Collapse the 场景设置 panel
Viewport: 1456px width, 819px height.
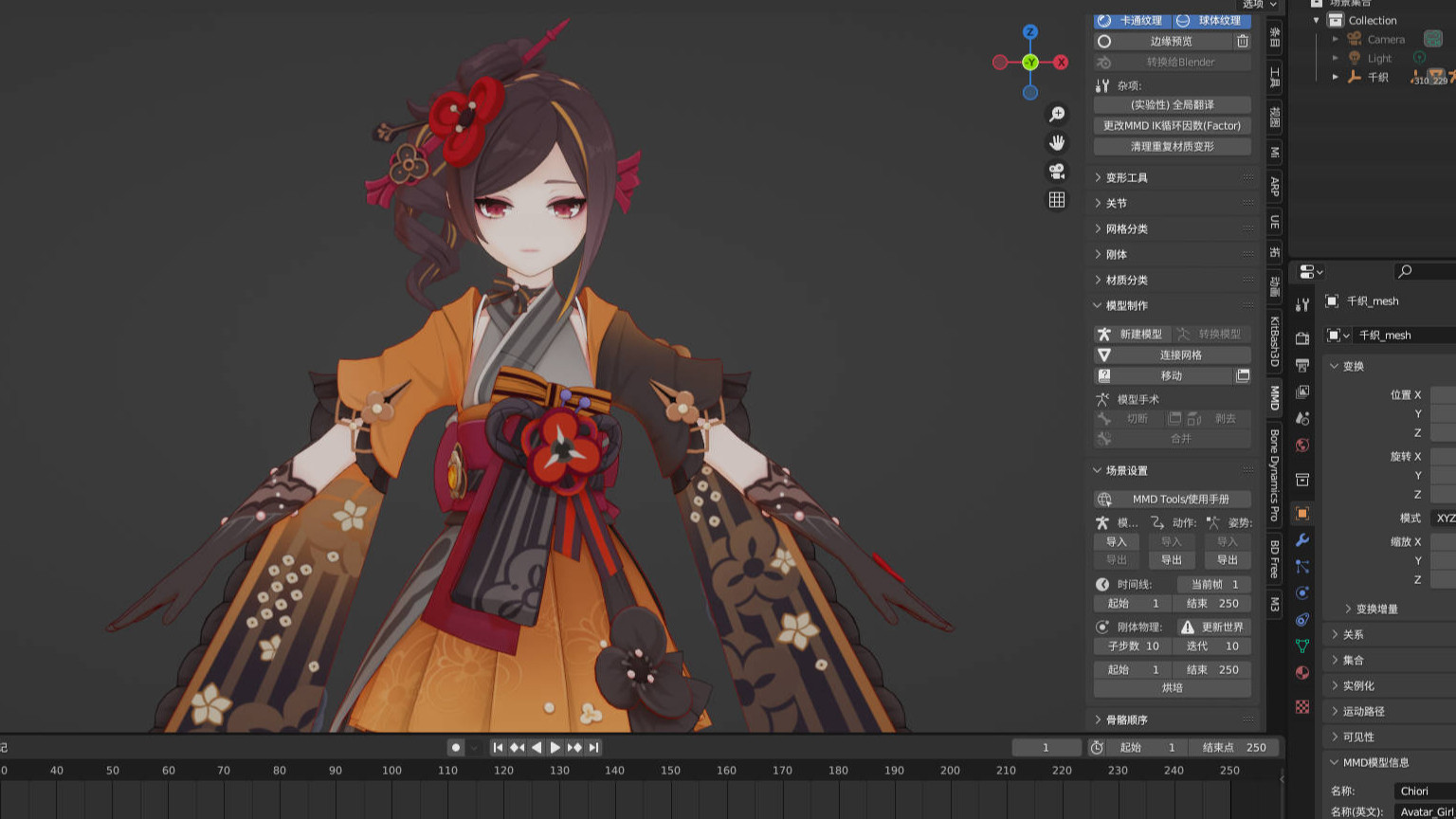pos(1126,470)
